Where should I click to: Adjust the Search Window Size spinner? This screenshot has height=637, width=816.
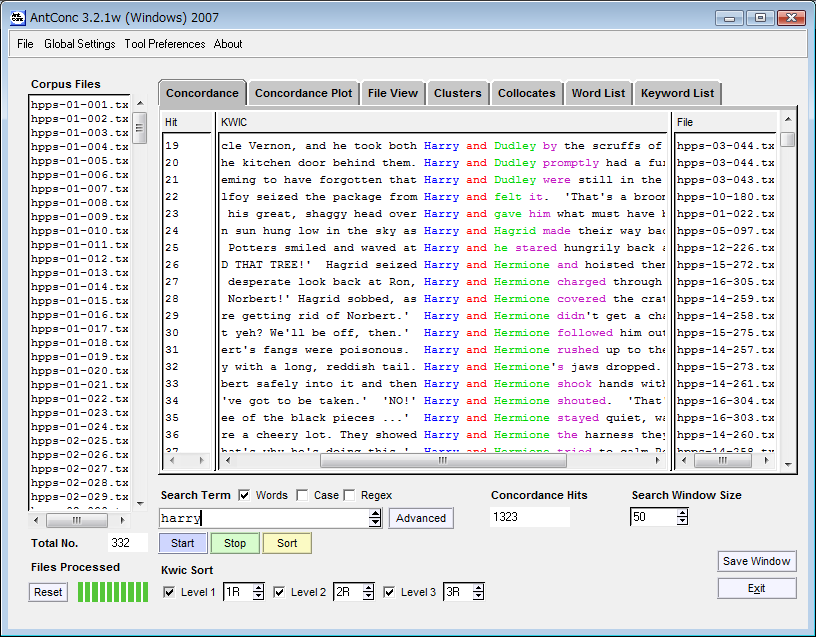pos(682,517)
